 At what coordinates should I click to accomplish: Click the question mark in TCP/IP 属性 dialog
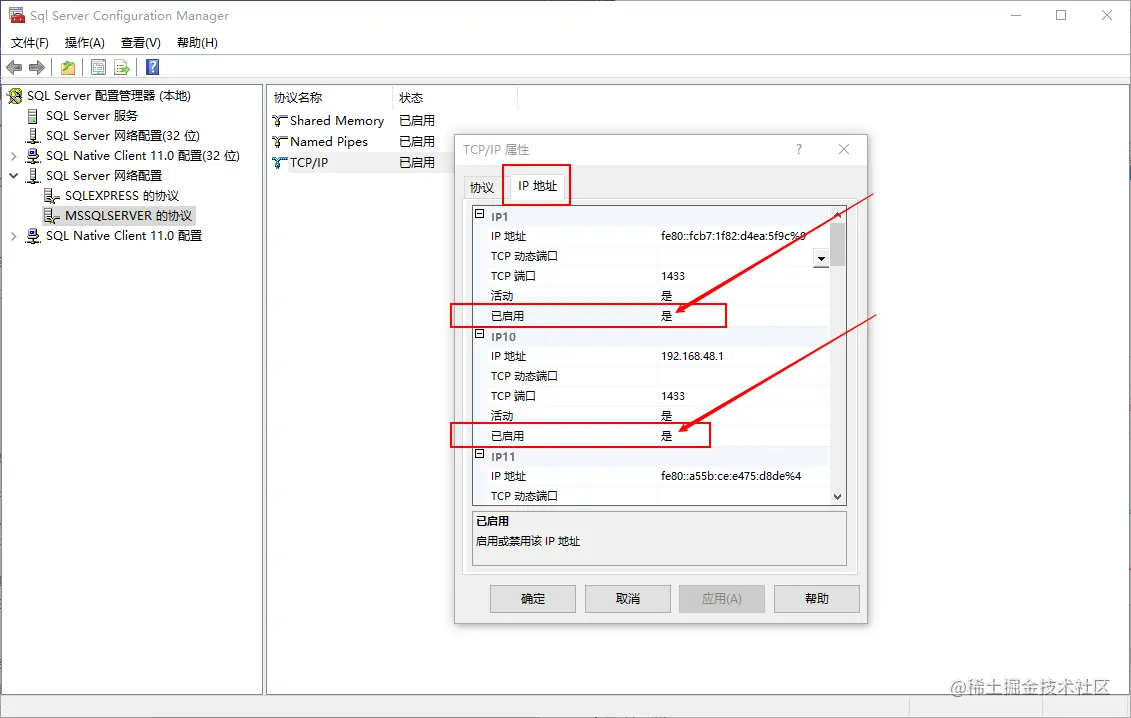click(798, 149)
